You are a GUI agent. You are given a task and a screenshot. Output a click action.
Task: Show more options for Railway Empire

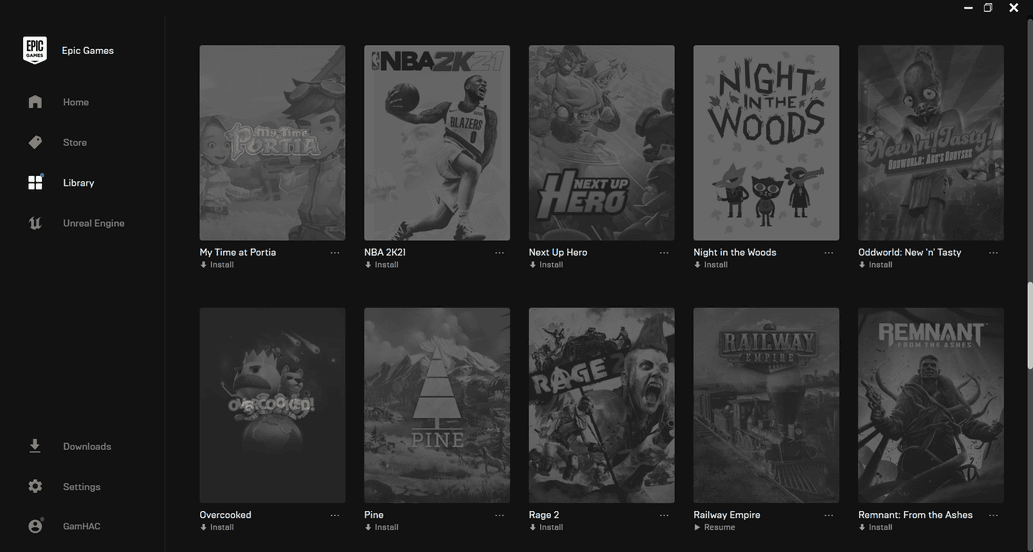828,516
